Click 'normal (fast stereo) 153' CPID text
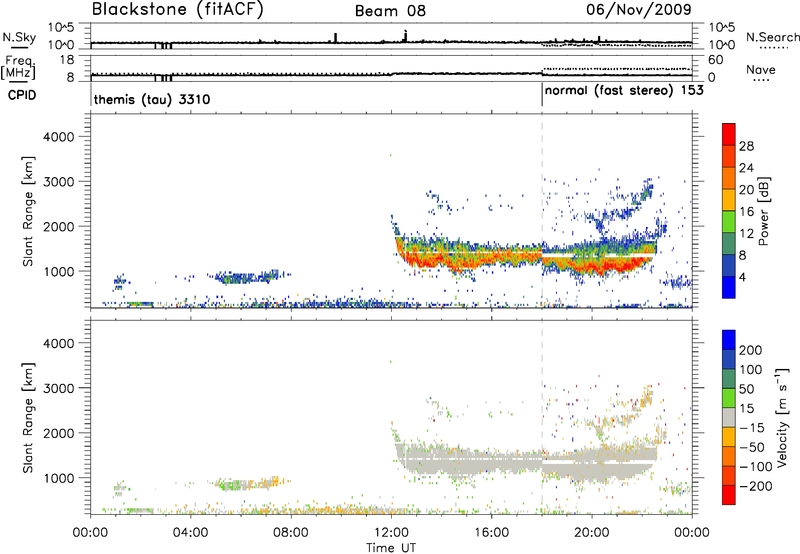This screenshot has height=554, width=800. pos(624,91)
